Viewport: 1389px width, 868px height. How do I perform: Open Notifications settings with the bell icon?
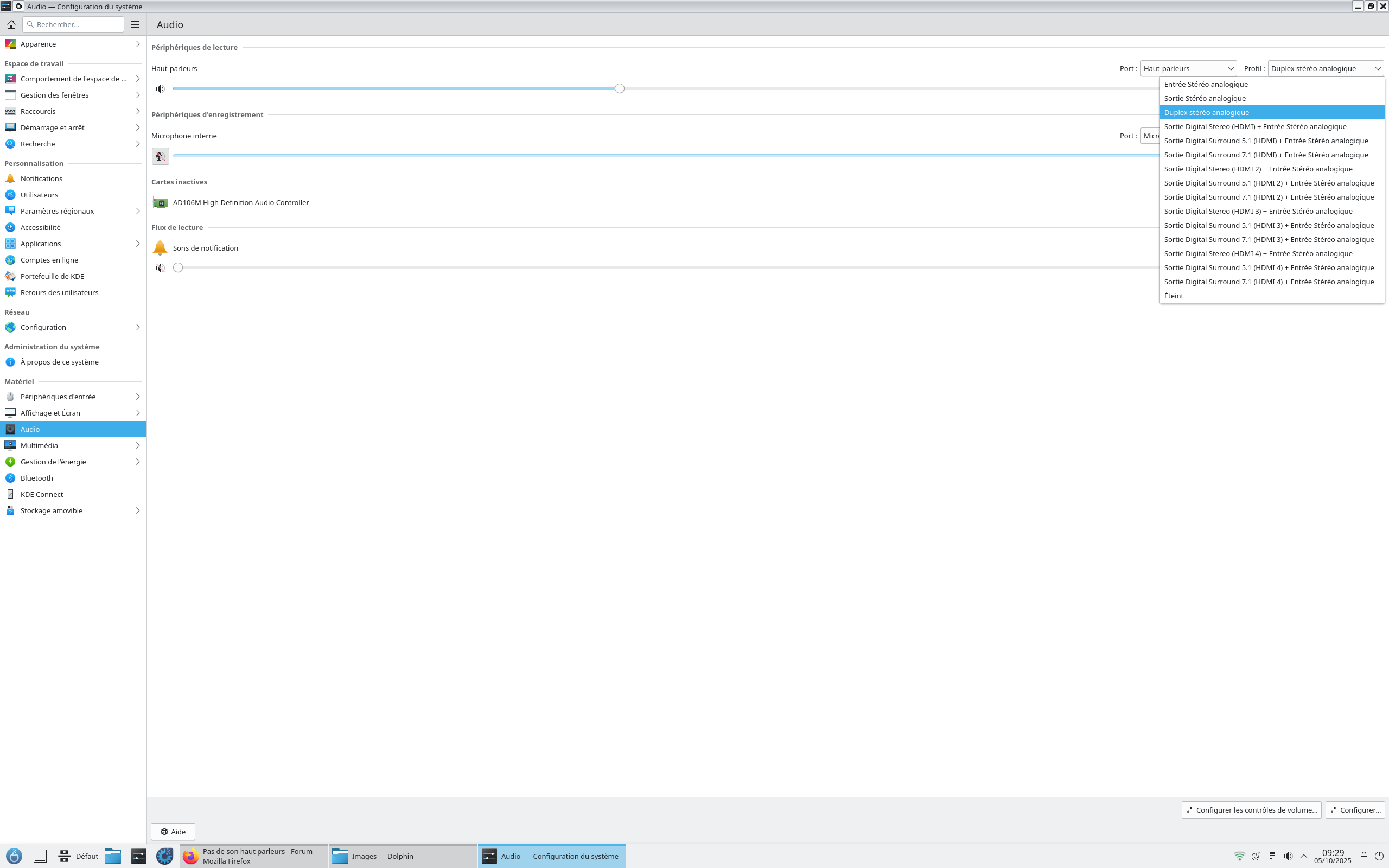41,178
